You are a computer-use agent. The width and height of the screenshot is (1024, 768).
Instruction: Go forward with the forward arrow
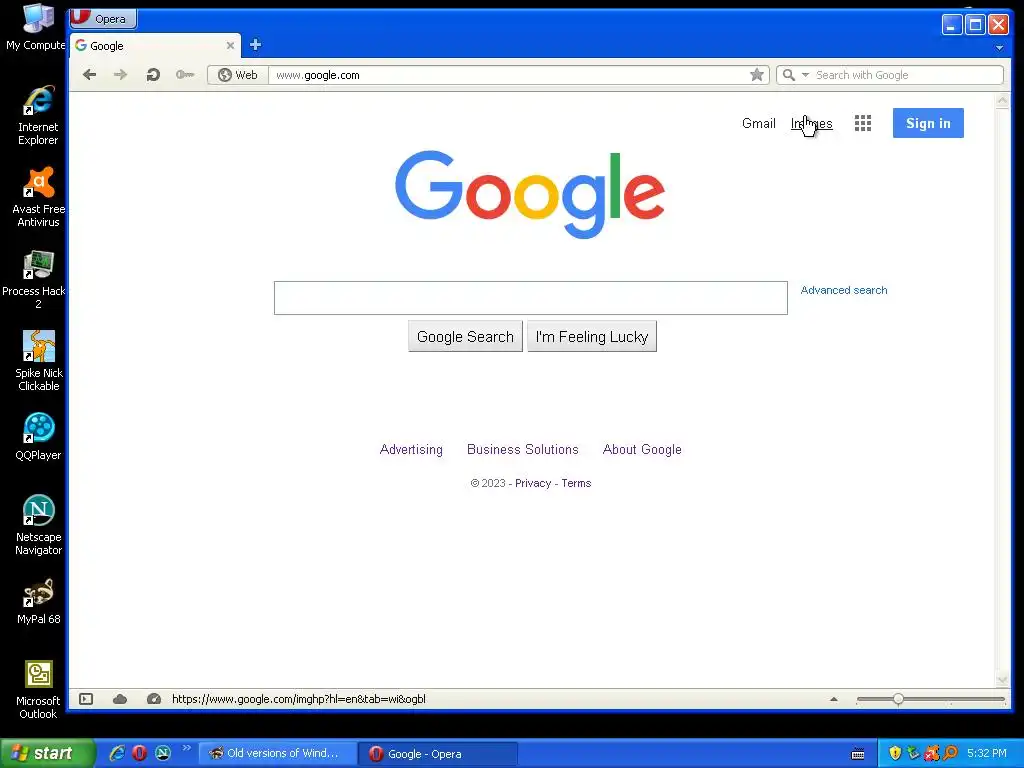pyautogui.click(x=120, y=75)
